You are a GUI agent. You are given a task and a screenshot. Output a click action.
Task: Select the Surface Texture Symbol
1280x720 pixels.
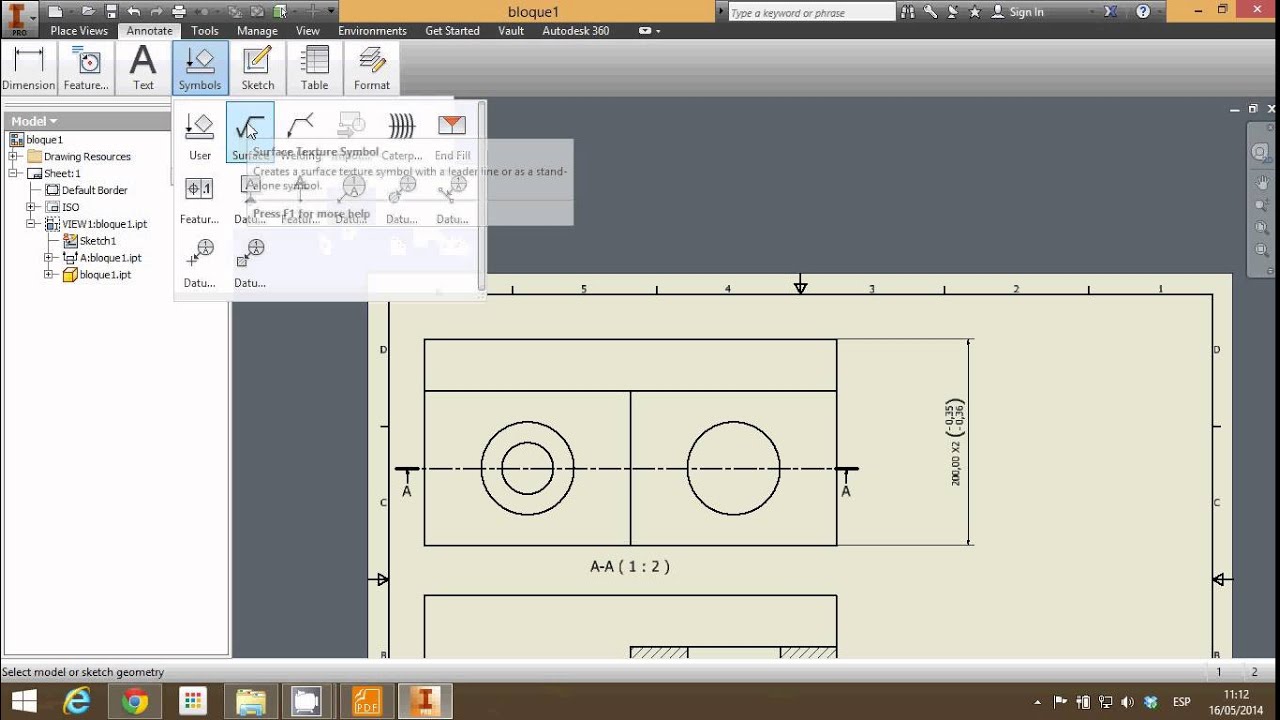(x=249, y=133)
